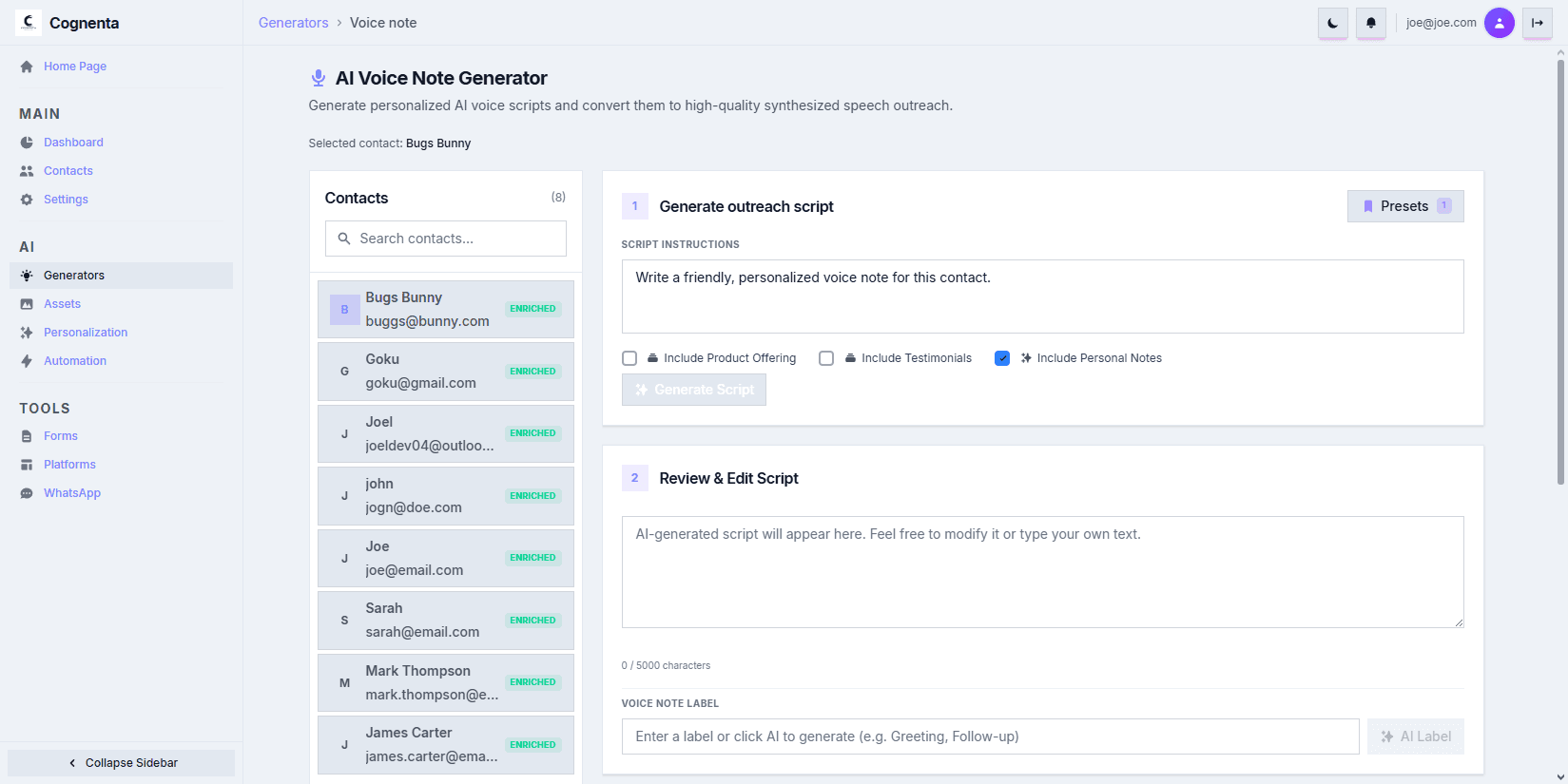Click the Bugs Bunny avatar letter B

(344, 310)
